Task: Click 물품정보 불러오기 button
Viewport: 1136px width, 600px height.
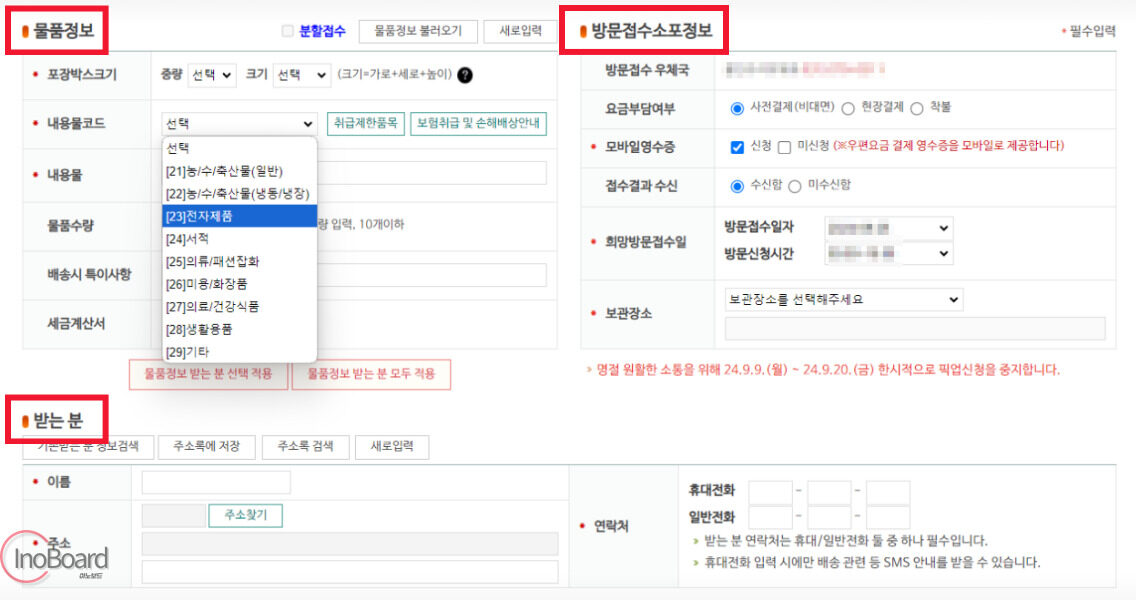Action: point(418,31)
